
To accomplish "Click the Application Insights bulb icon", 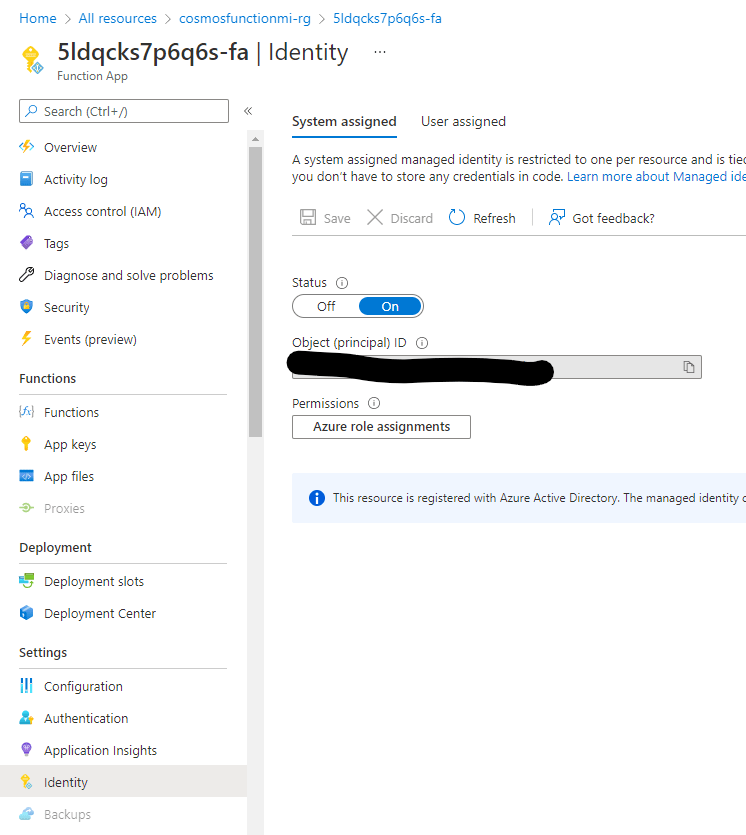I will pyautogui.click(x=27, y=749).
